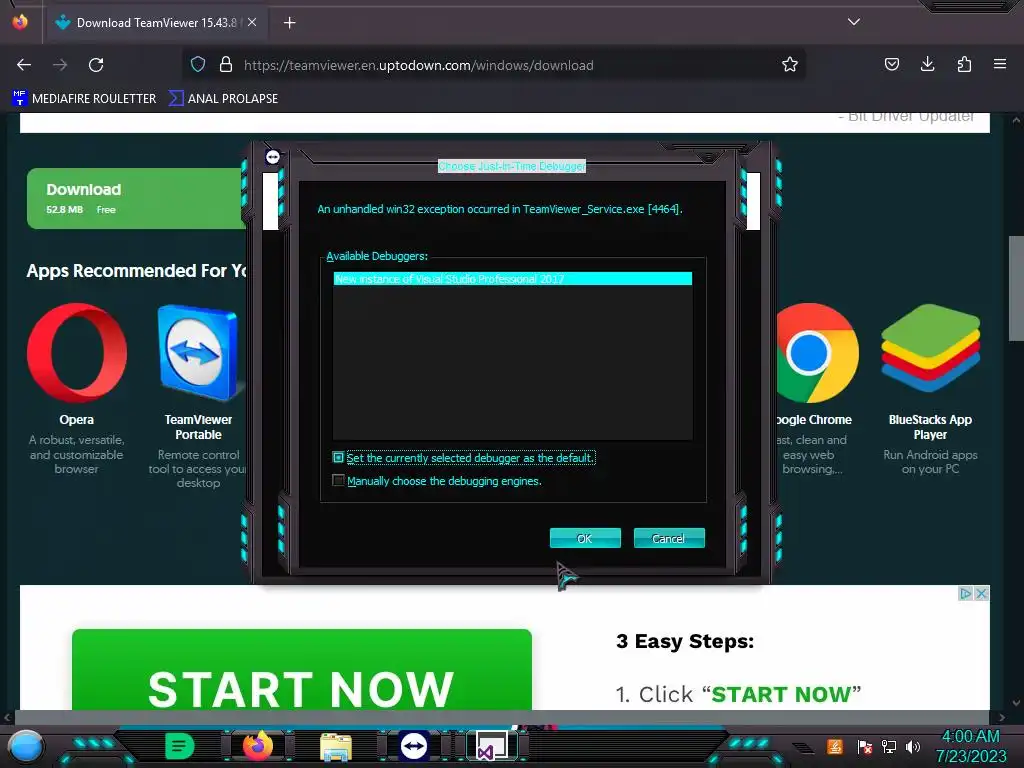The height and width of the screenshot is (768, 1024).
Task: Select the Download TeamViewer tab
Action: (x=156, y=22)
